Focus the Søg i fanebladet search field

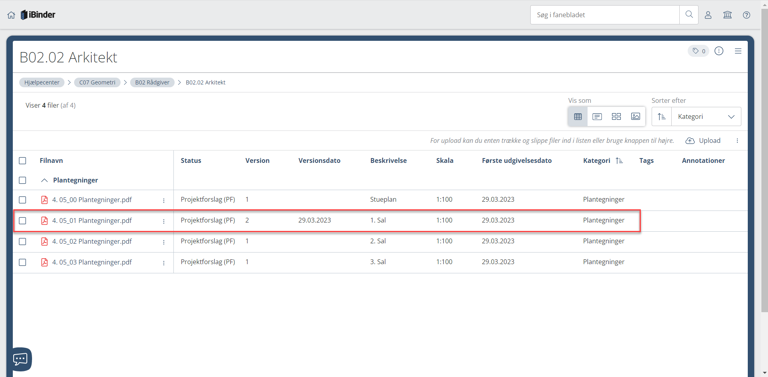coord(605,15)
